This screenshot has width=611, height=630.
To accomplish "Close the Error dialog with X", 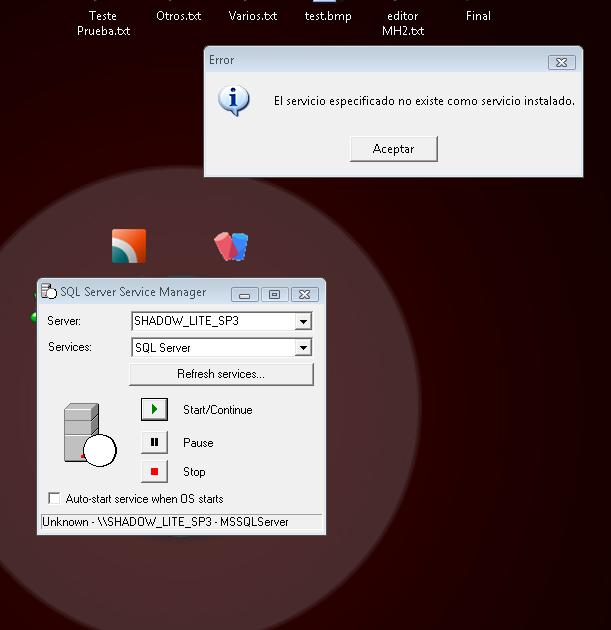I will pyautogui.click(x=562, y=62).
